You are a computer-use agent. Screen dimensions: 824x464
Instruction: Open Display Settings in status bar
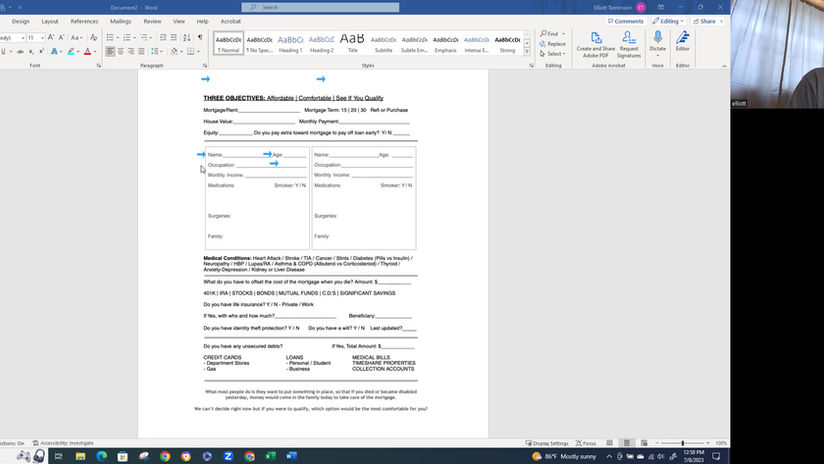pyautogui.click(x=547, y=443)
